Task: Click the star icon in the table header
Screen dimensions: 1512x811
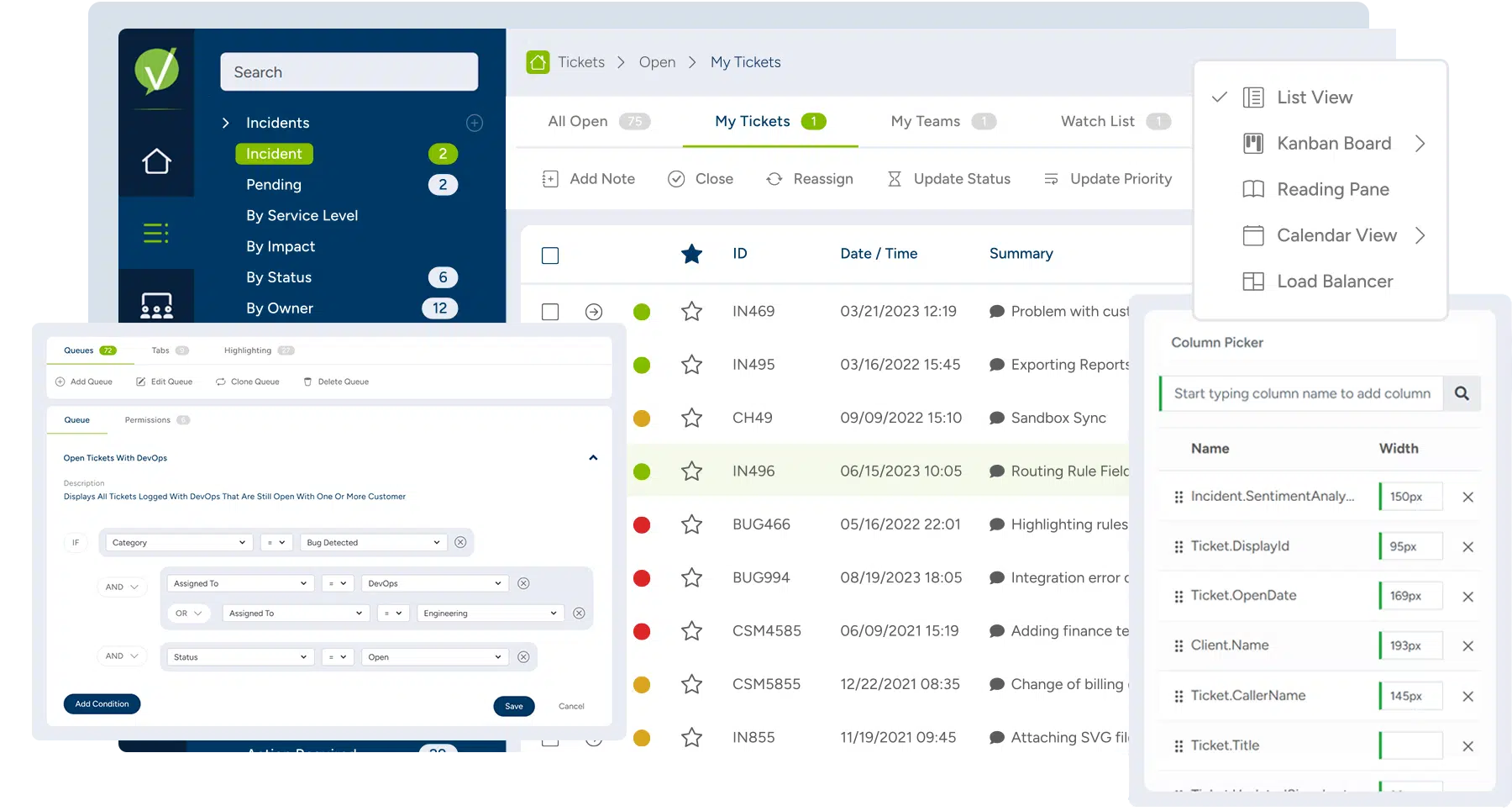Action: click(691, 254)
